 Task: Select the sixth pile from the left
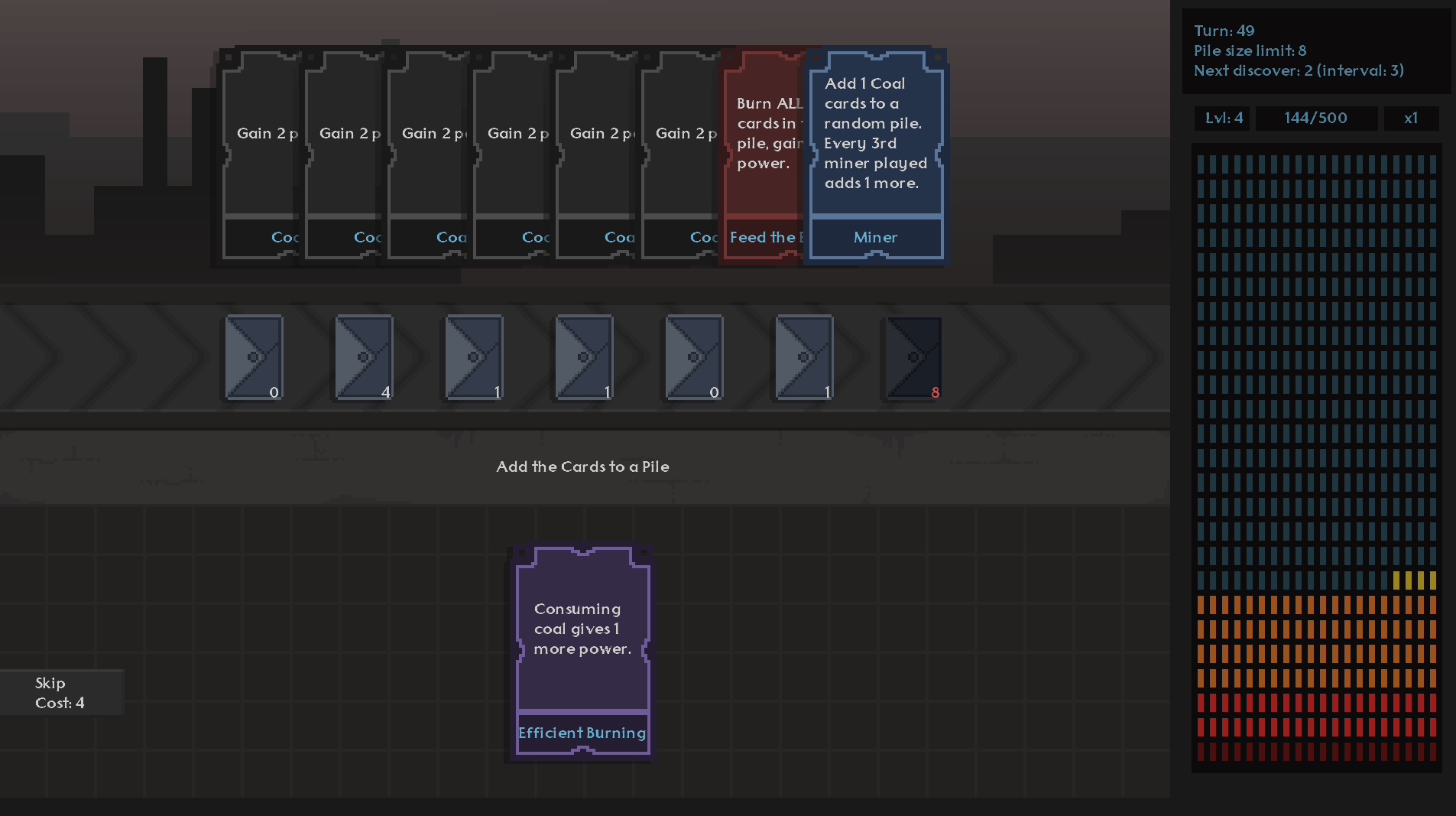point(805,357)
